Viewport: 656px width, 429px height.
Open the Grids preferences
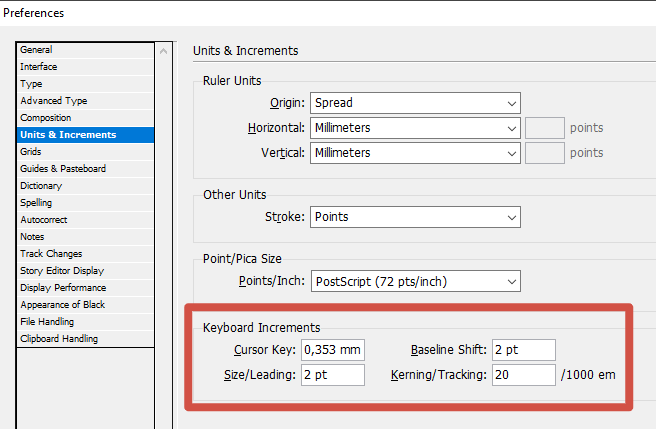(x=31, y=152)
